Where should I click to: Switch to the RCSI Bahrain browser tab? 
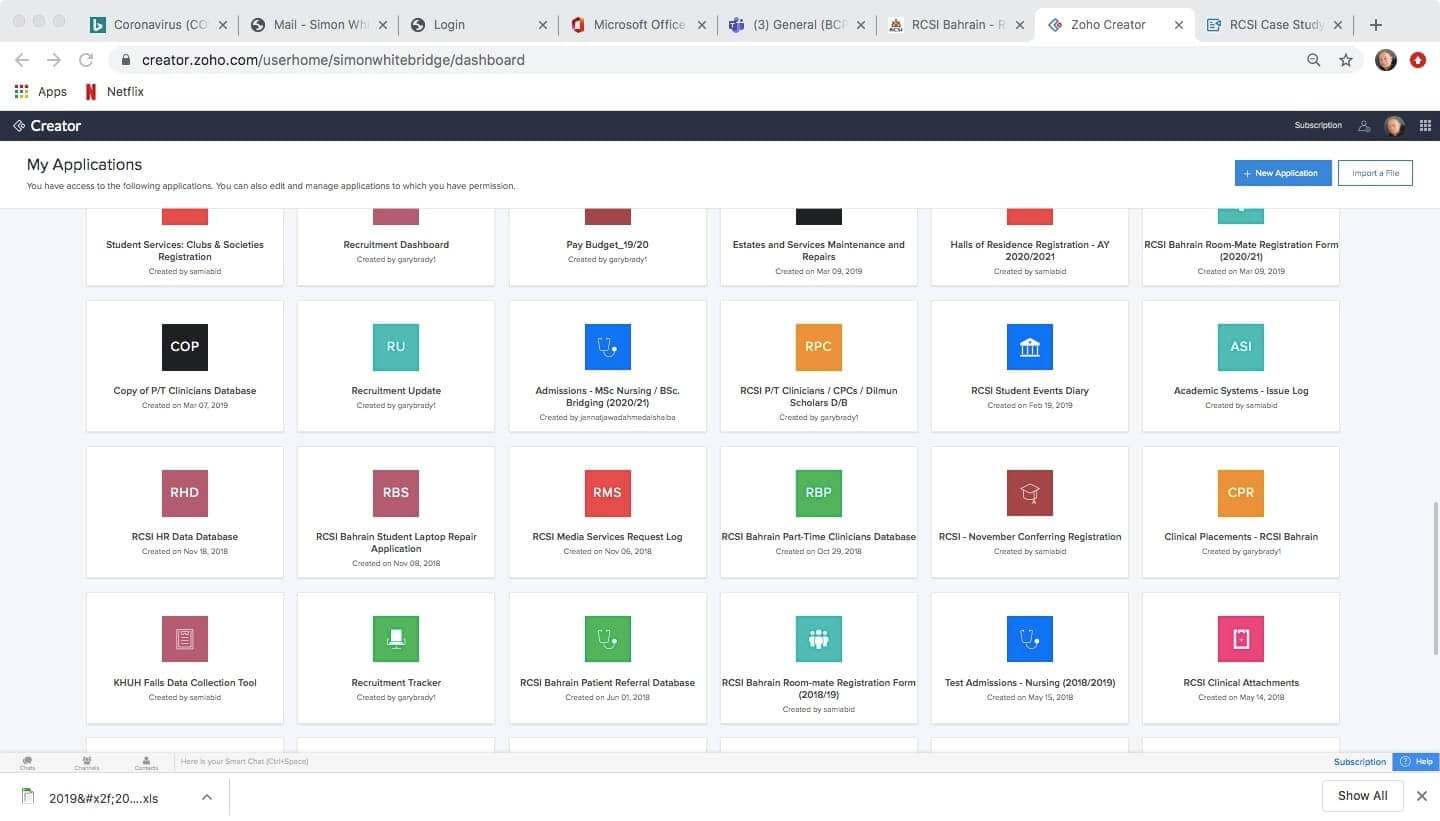[x=958, y=24]
